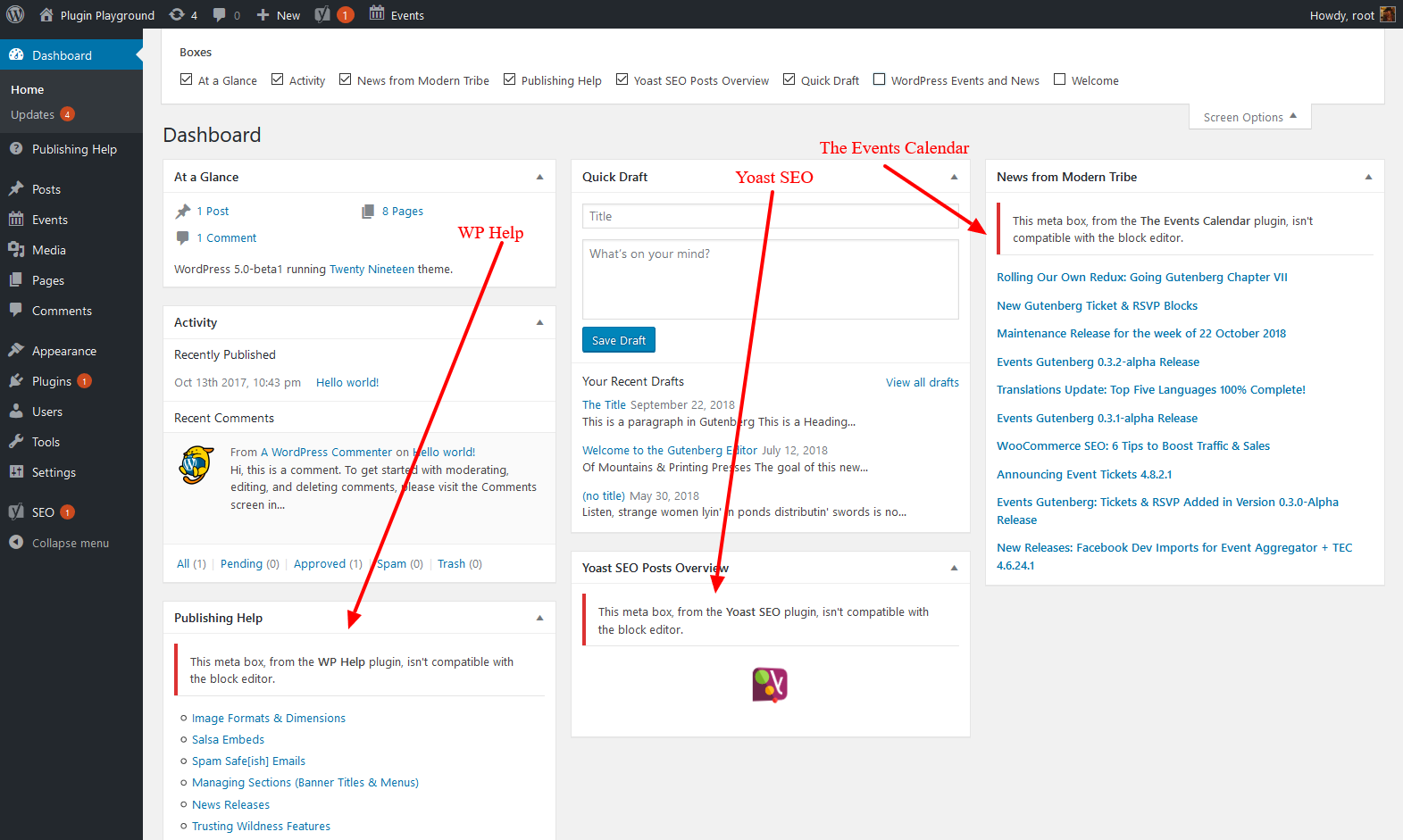Click the Yoast logo in Posts Overview box
The width and height of the screenshot is (1403, 840).
point(770,685)
